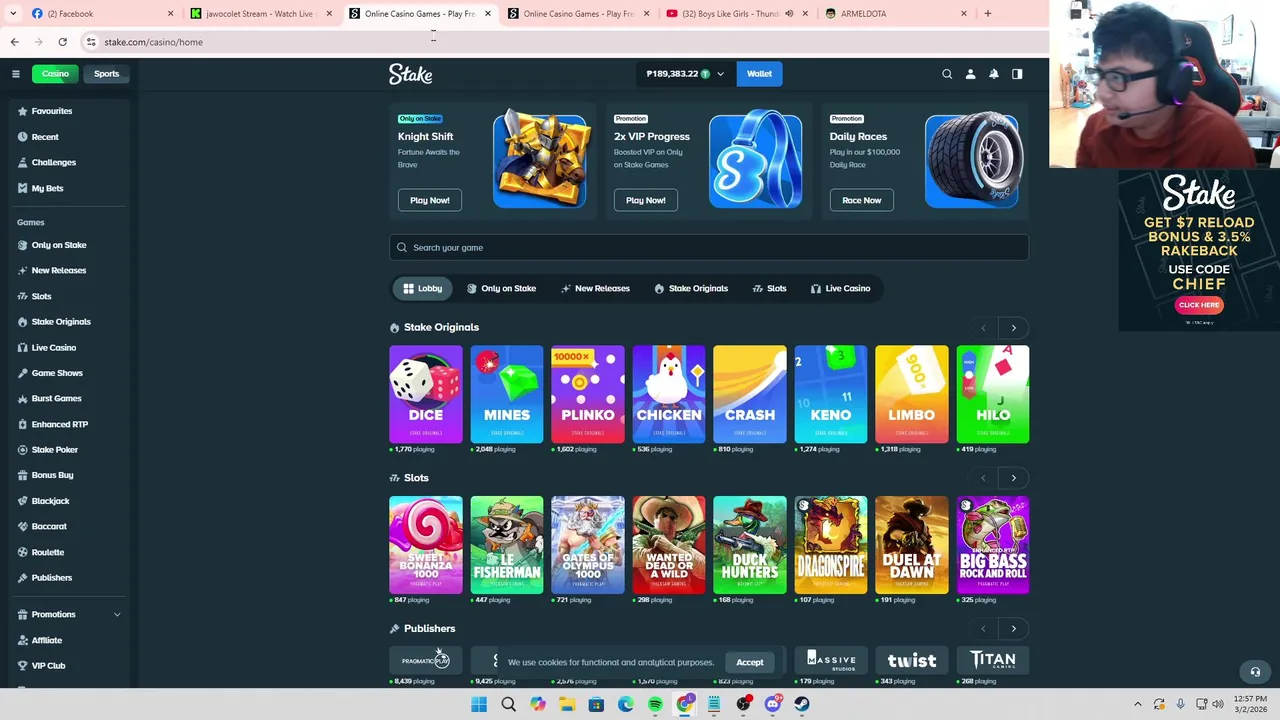The image size is (1280, 720).
Task: Click the Stake logo in header
Action: click(410, 74)
